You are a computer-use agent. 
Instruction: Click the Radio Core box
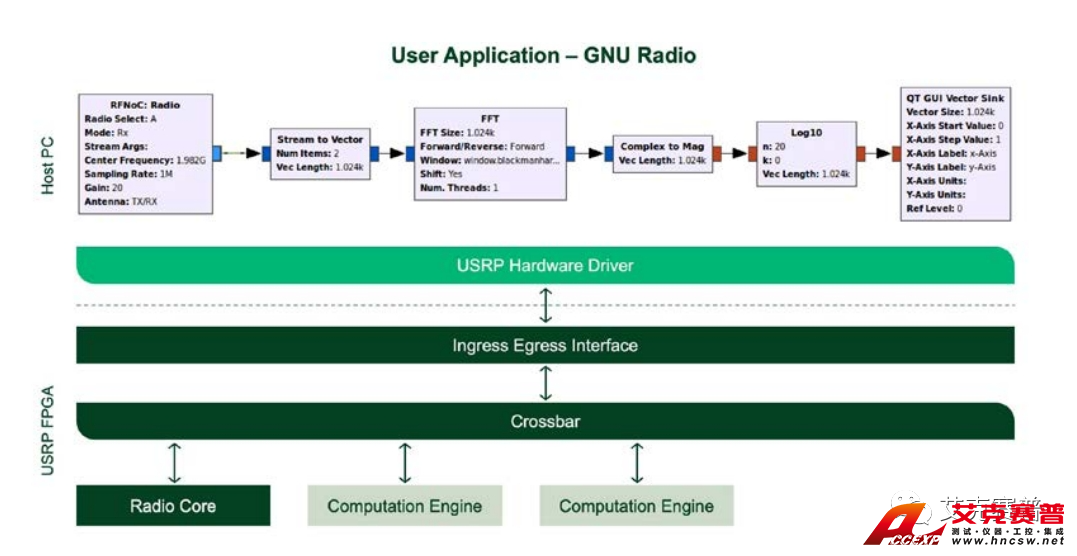click(173, 506)
